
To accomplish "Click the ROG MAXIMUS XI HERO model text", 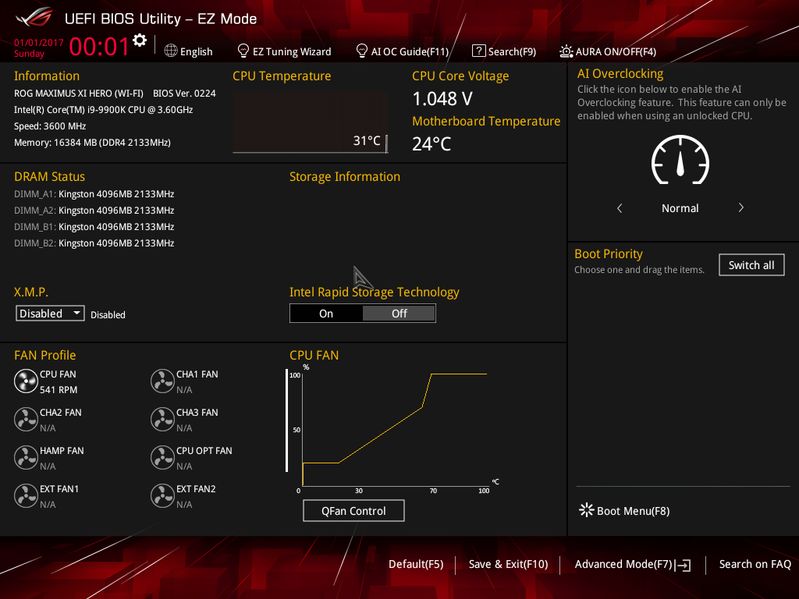I will pyautogui.click(x=78, y=93).
